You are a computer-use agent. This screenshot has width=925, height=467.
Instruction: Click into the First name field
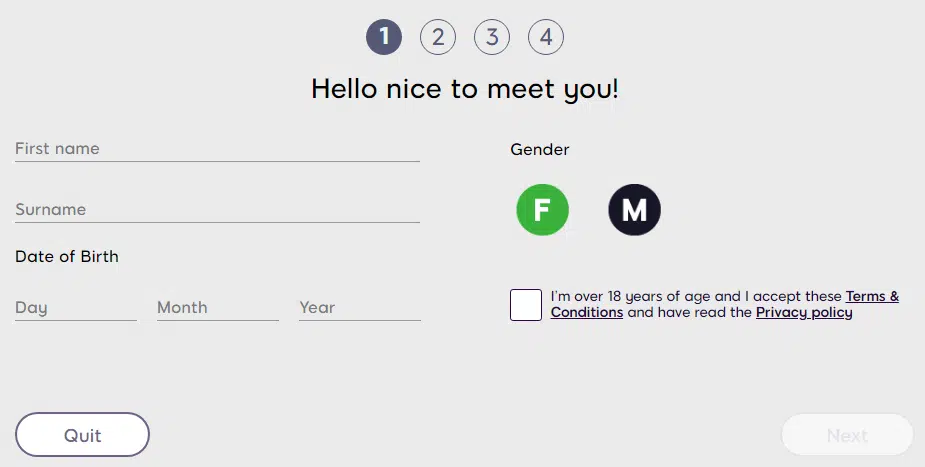217,149
